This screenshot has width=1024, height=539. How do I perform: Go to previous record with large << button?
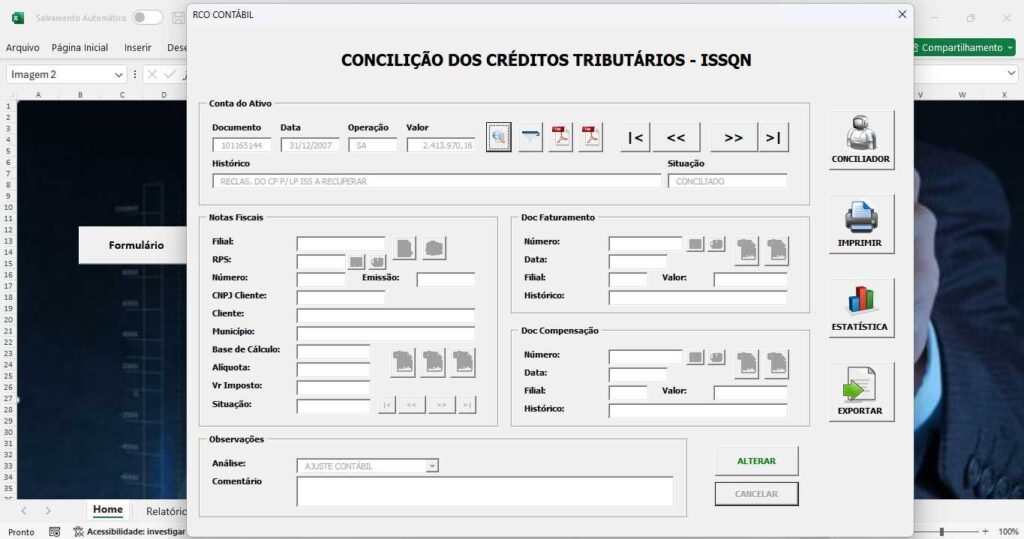(676, 137)
